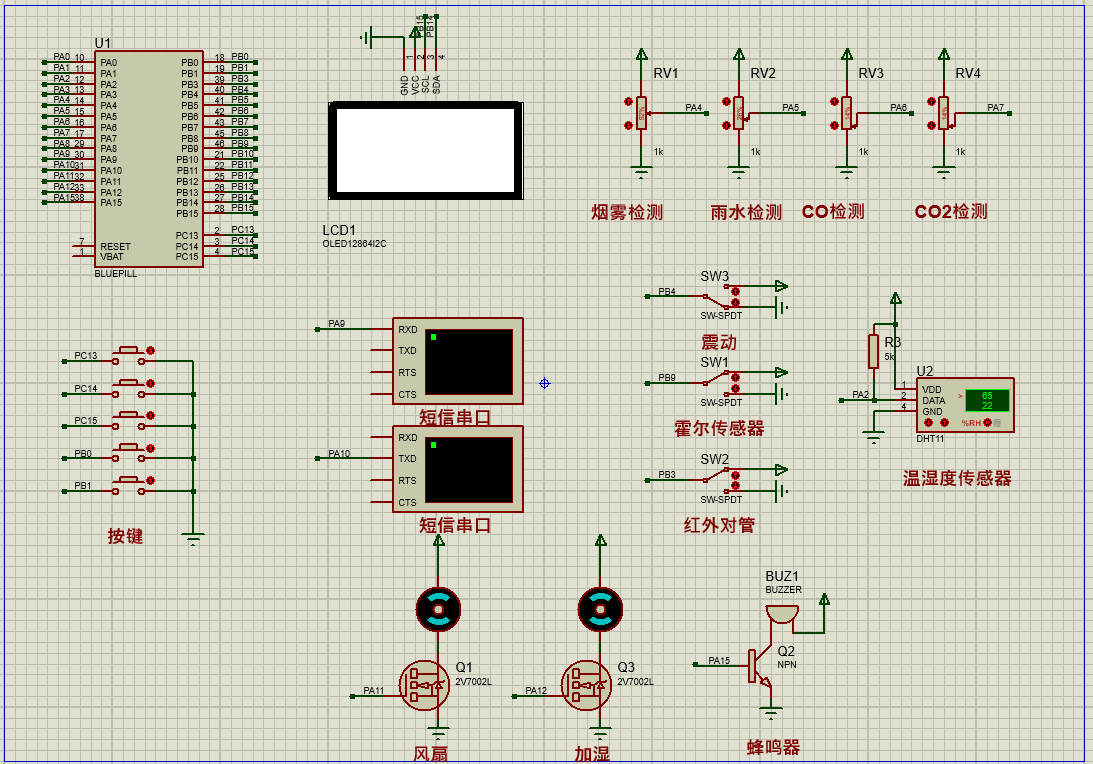This screenshot has height=764, width=1093.
Task: Decrease RV2 with its lower red dot
Action: (x=726, y=125)
